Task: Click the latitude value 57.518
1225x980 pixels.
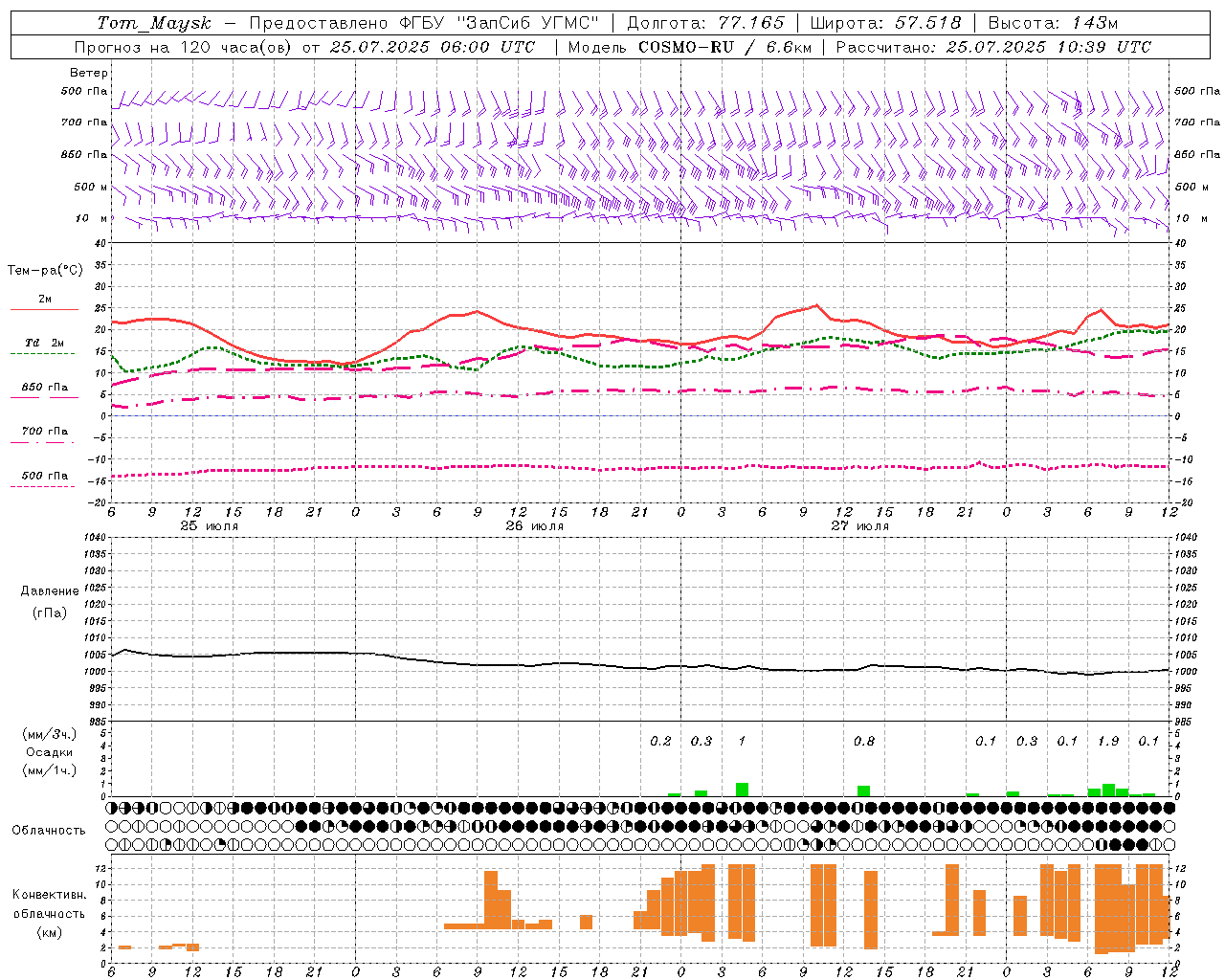Action: [x=927, y=23]
